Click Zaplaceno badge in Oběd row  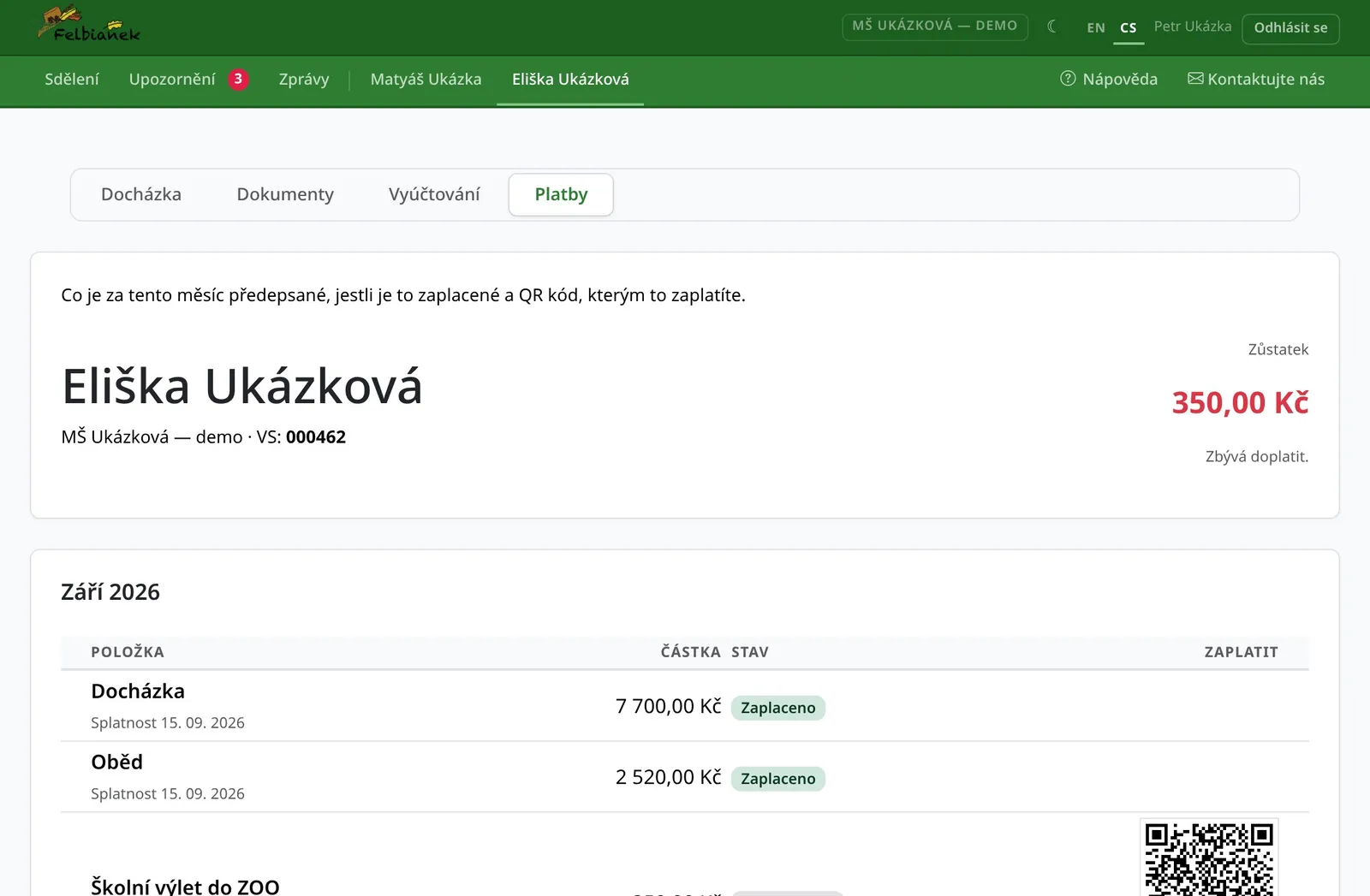click(778, 779)
